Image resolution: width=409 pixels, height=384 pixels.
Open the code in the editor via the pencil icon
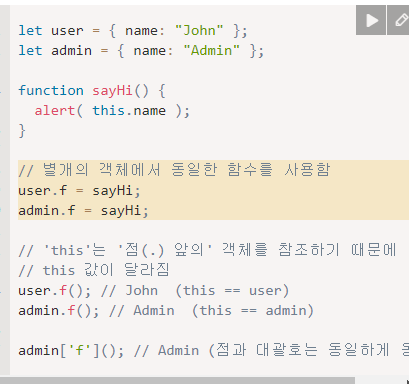[399, 20]
